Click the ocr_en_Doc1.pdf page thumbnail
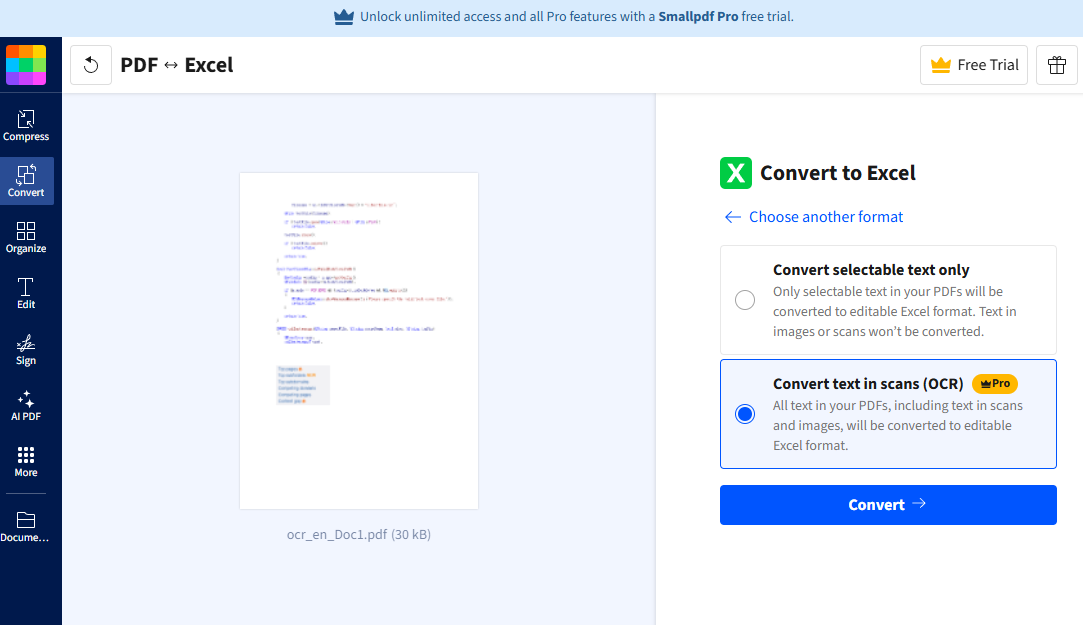The image size is (1083, 625). tap(358, 340)
